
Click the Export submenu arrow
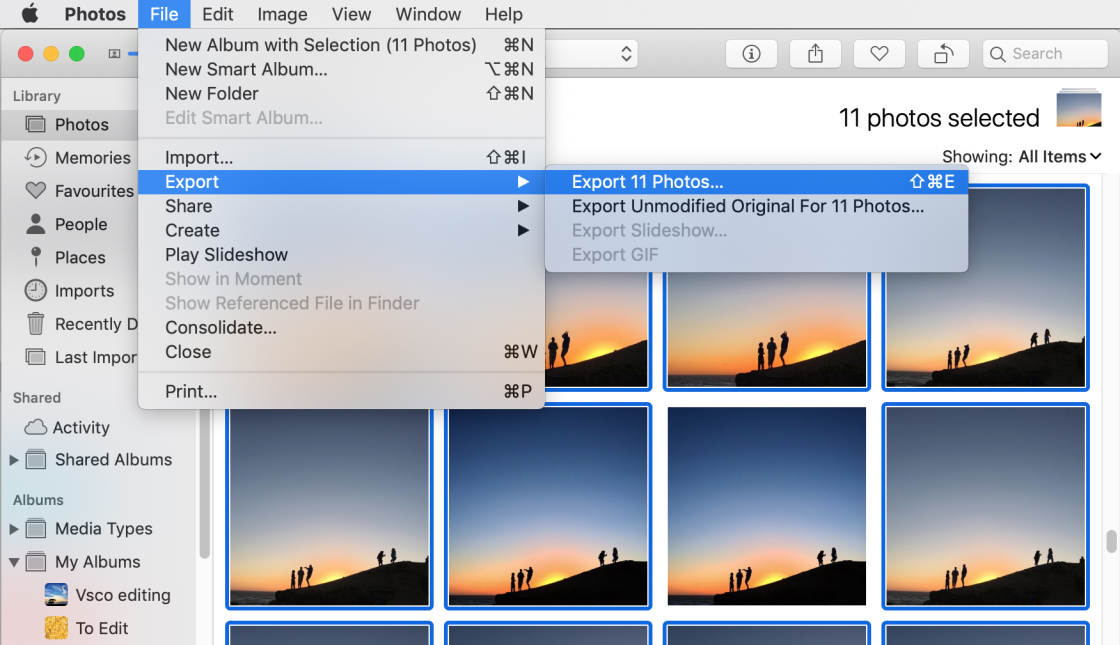(x=523, y=181)
